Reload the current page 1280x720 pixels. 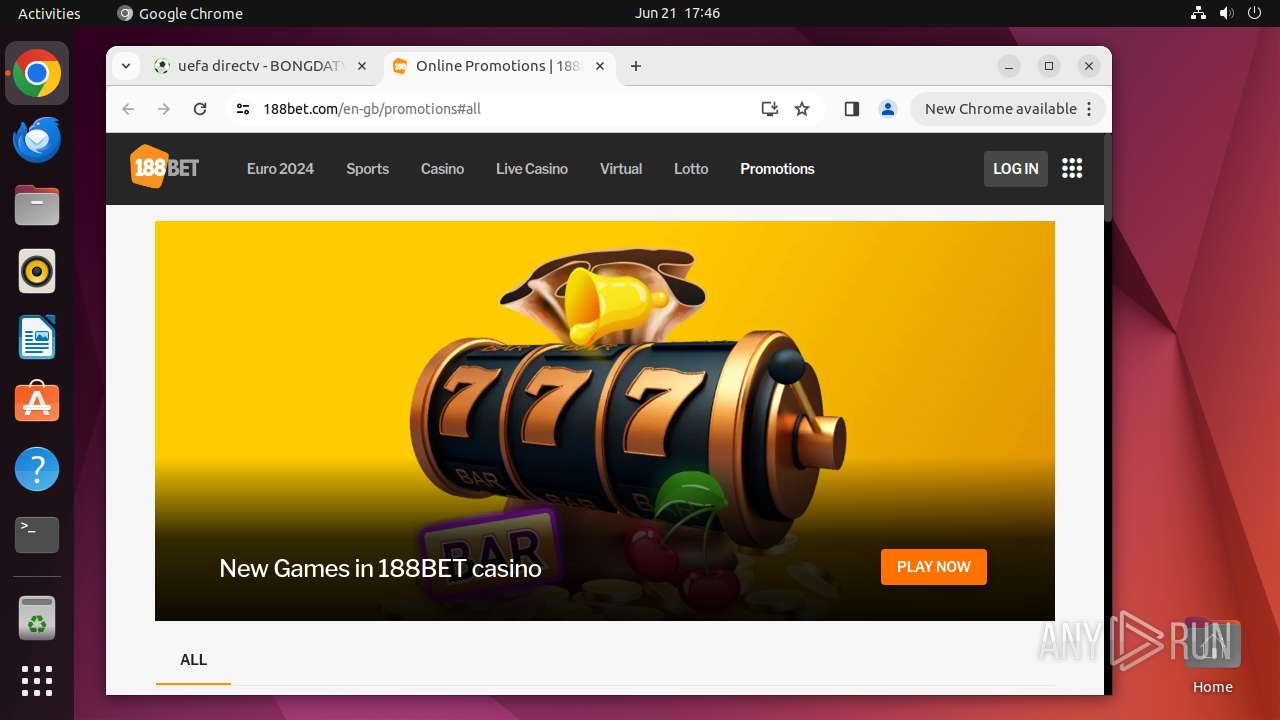click(200, 109)
